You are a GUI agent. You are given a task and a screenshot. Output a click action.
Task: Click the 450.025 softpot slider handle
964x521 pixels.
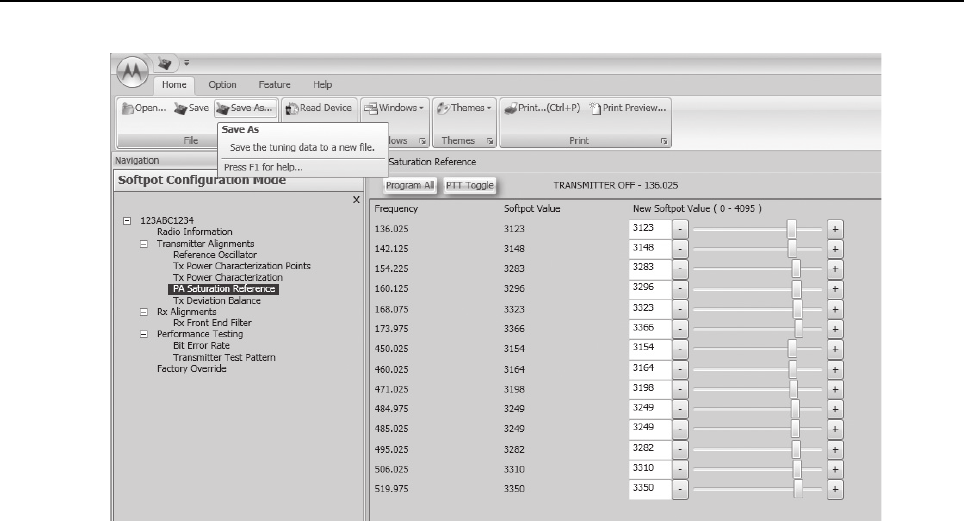point(792,349)
